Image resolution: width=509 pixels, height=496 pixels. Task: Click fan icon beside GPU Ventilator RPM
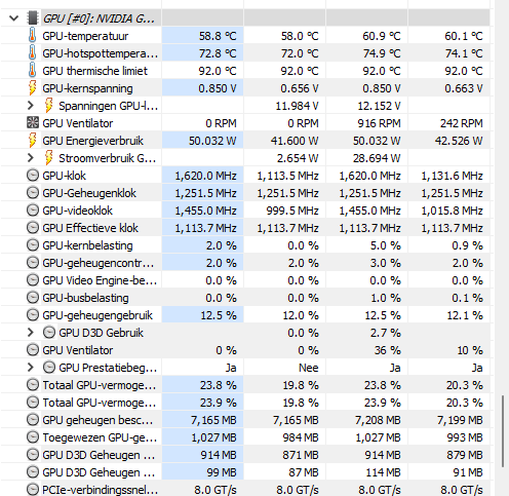(32, 123)
